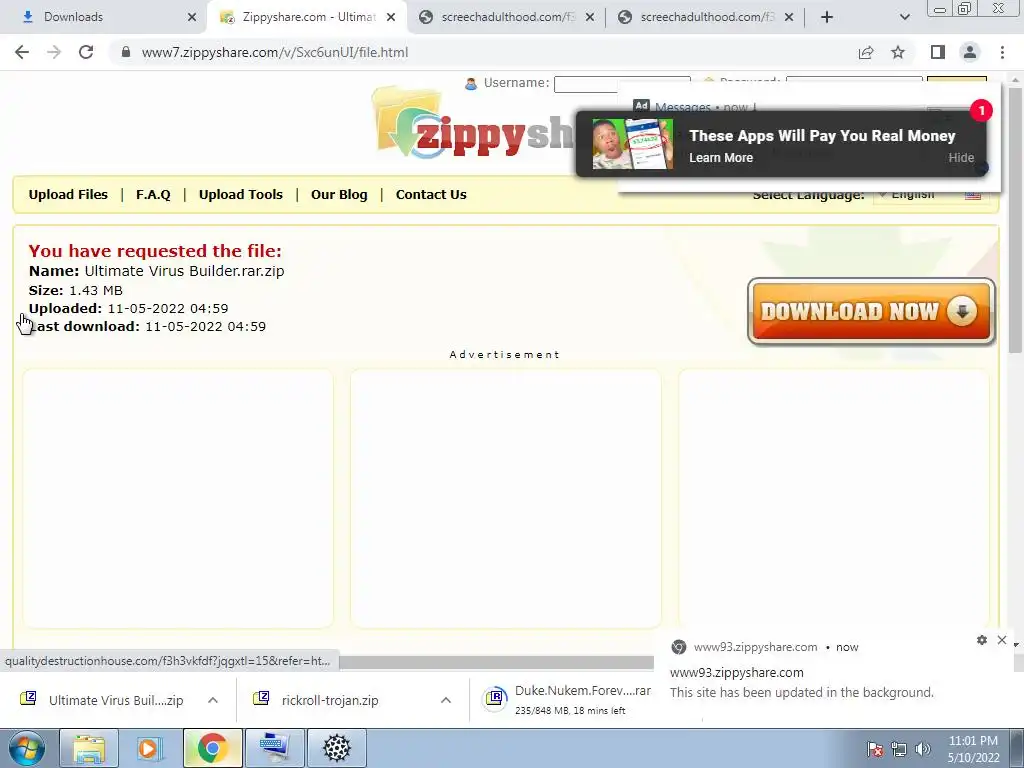Open the Action Center flag icon
Image resolution: width=1024 pixels, height=768 pixels.
[x=875, y=749]
